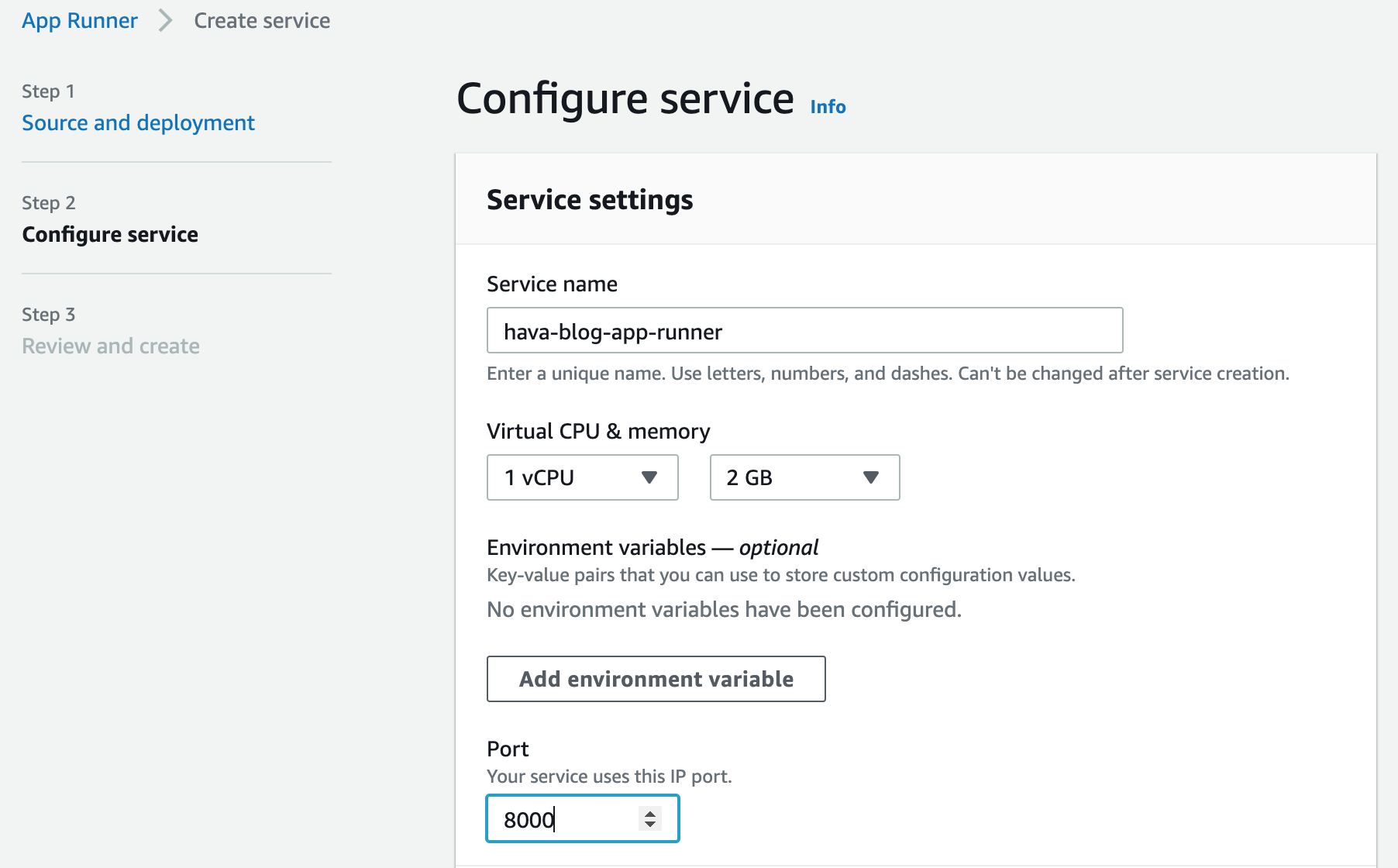Increase the port with the up arrow

click(650, 813)
